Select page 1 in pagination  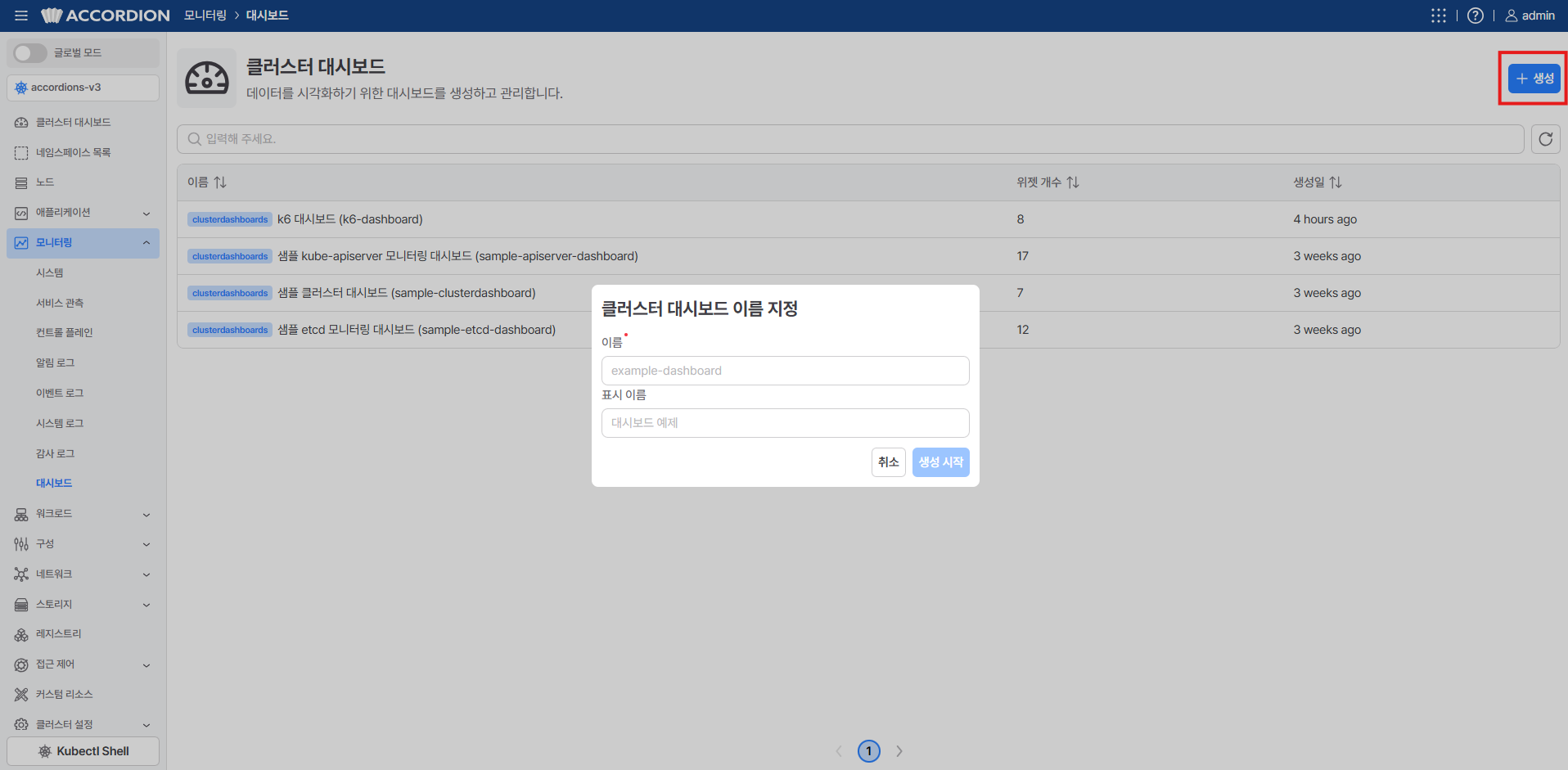(869, 751)
